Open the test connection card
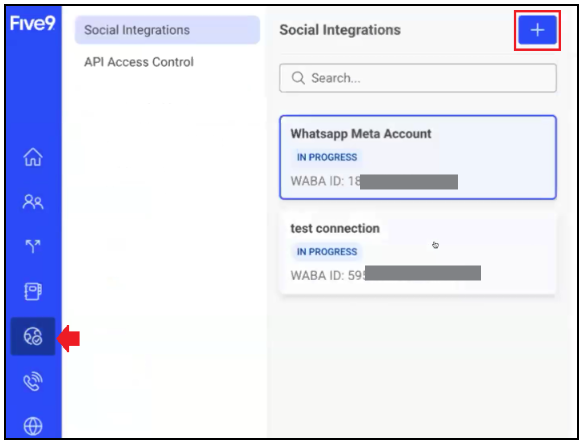 click(x=418, y=253)
